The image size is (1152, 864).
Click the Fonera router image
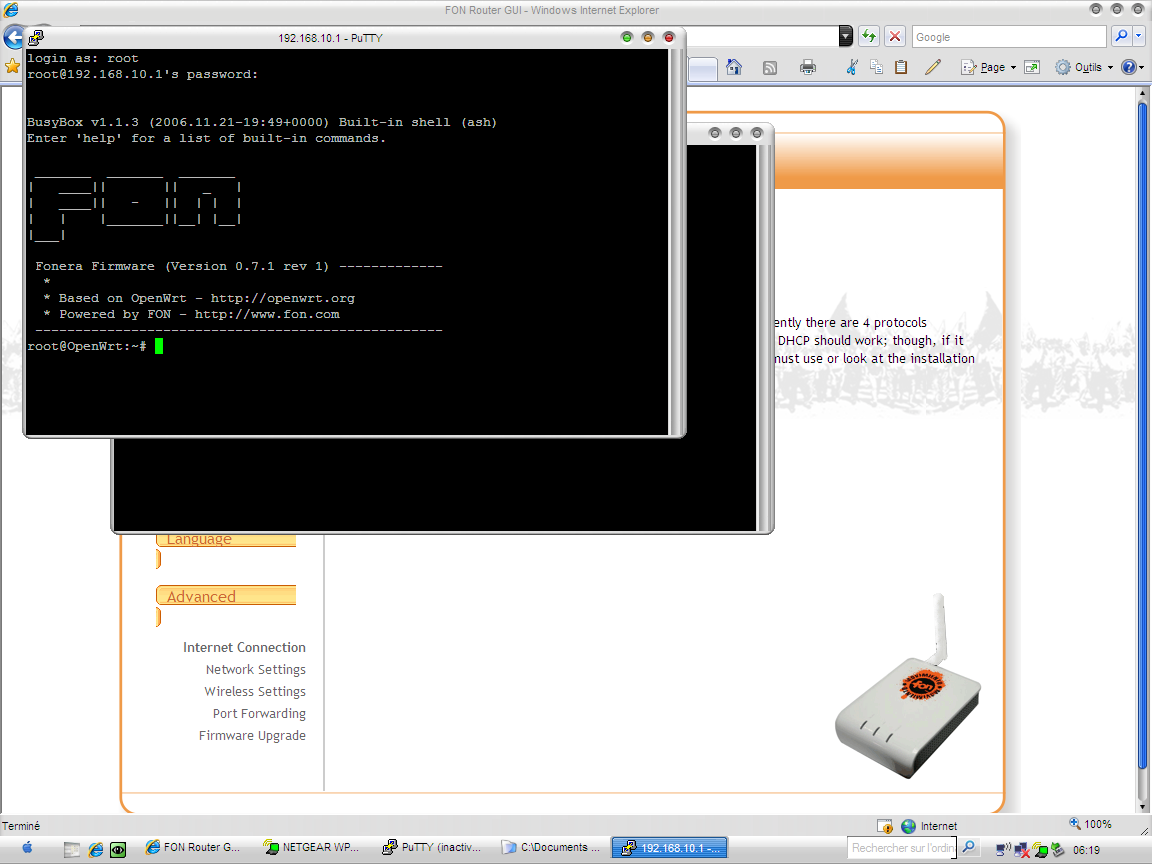pos(908,688)
